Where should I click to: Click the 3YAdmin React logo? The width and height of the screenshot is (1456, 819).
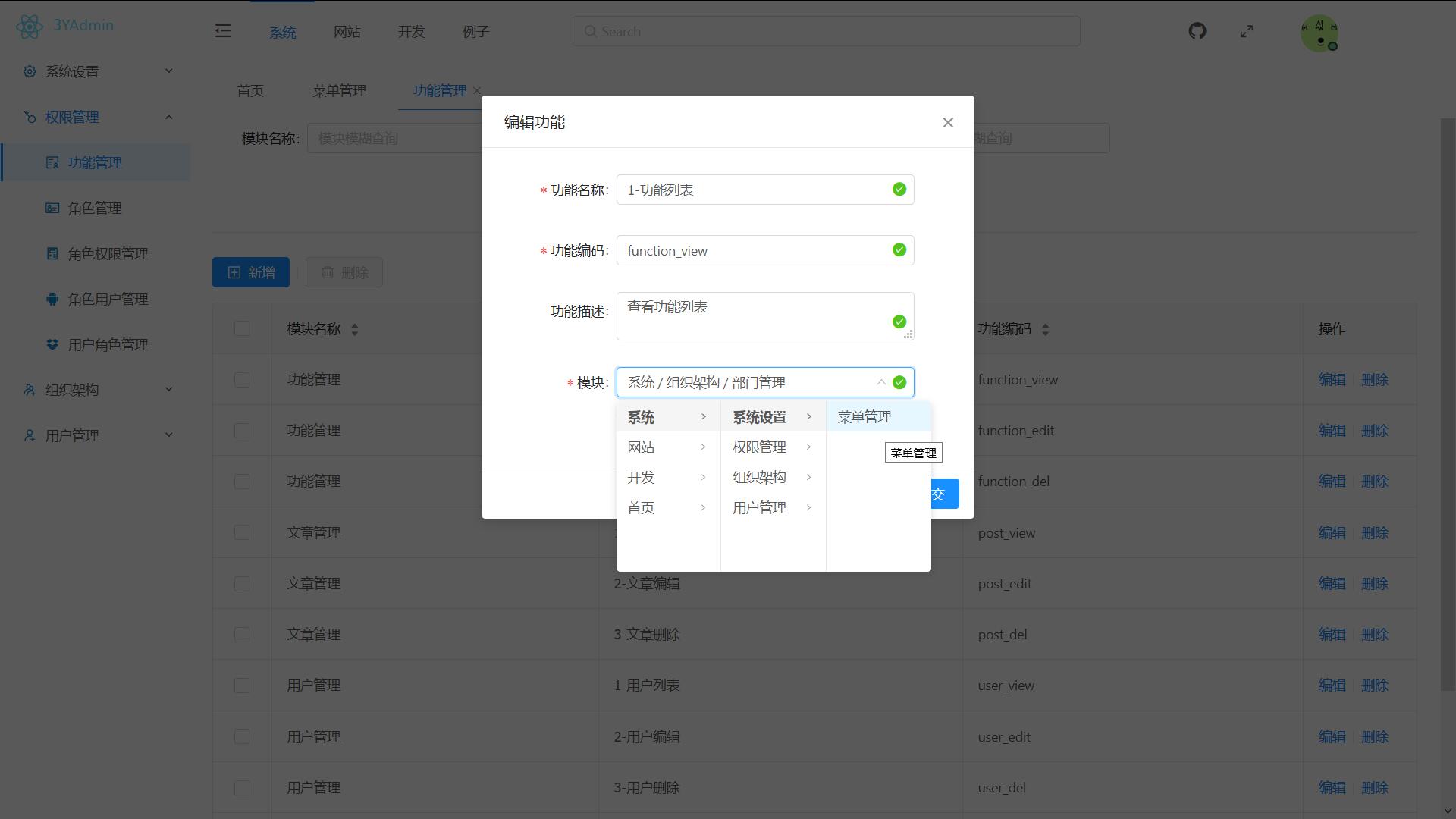point(30,27)
